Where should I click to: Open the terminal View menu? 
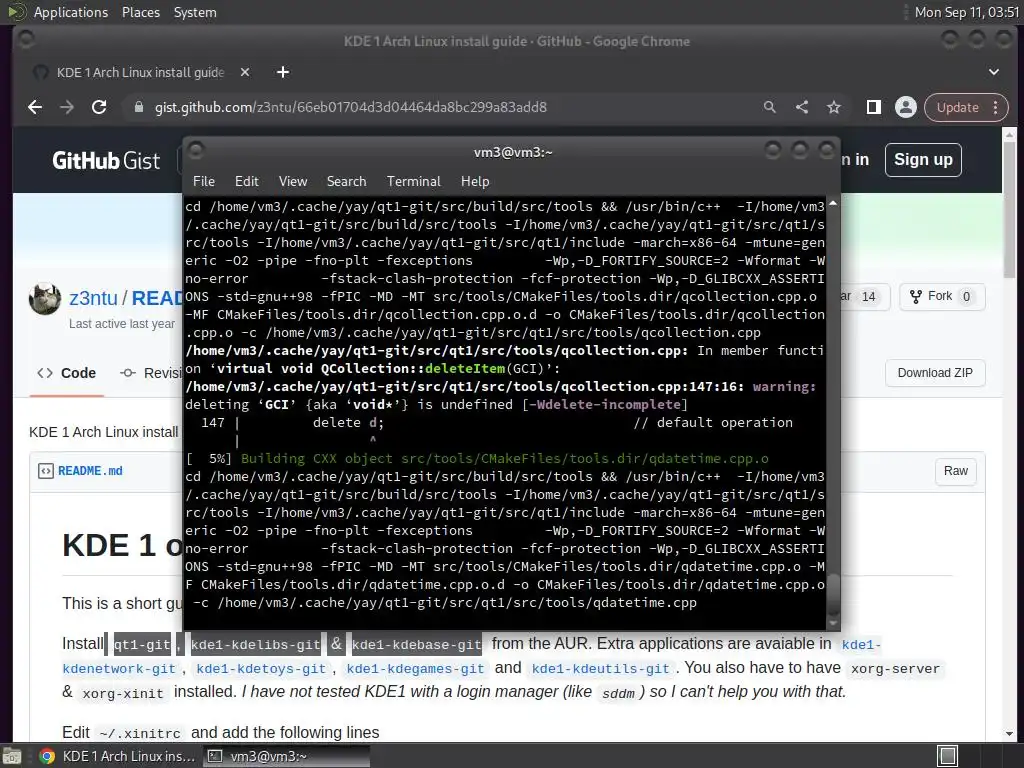[x=293, y=182]
